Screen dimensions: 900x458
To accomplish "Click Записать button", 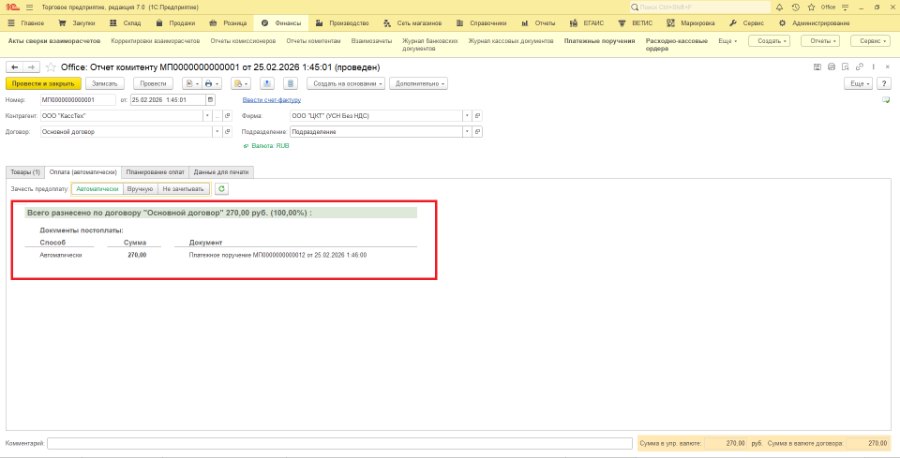I will tap(105, 84).
